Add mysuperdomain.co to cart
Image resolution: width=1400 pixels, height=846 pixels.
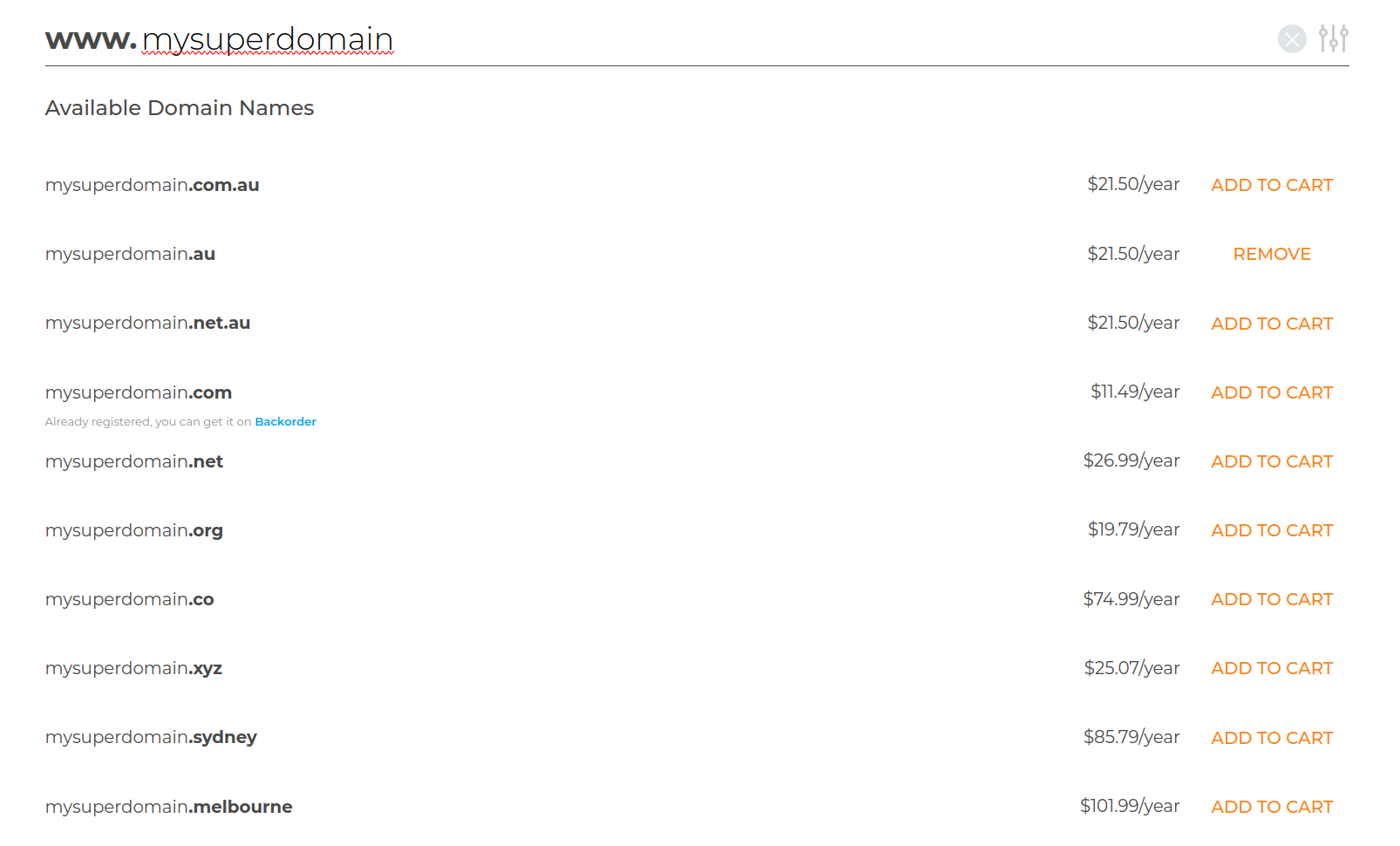point(1271,599)
